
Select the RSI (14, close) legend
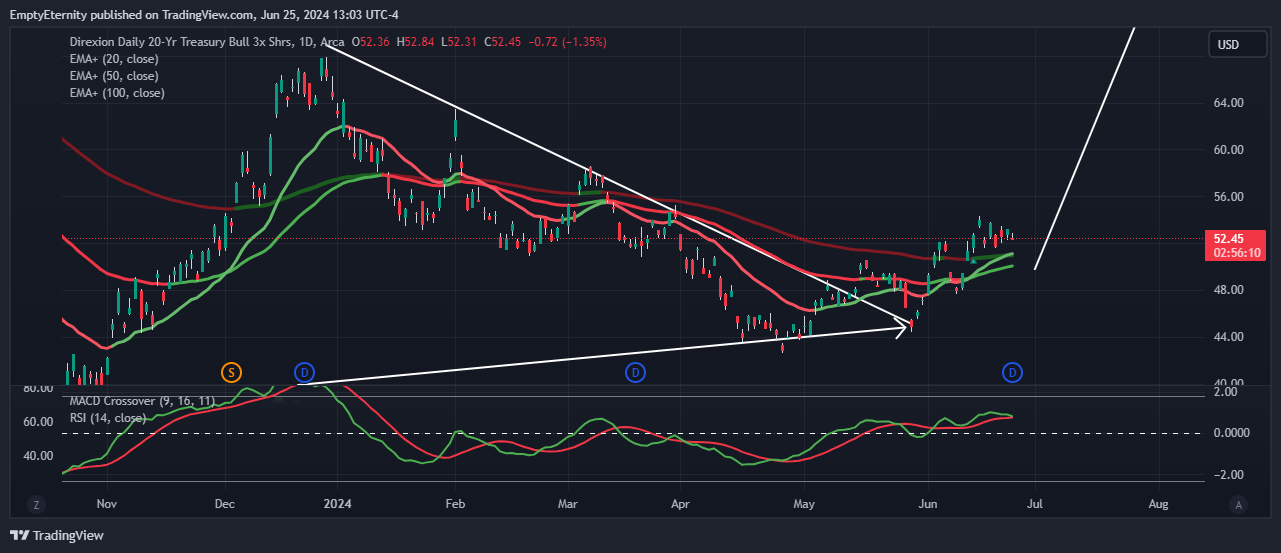pyautogui.click(x=107, y=417)
